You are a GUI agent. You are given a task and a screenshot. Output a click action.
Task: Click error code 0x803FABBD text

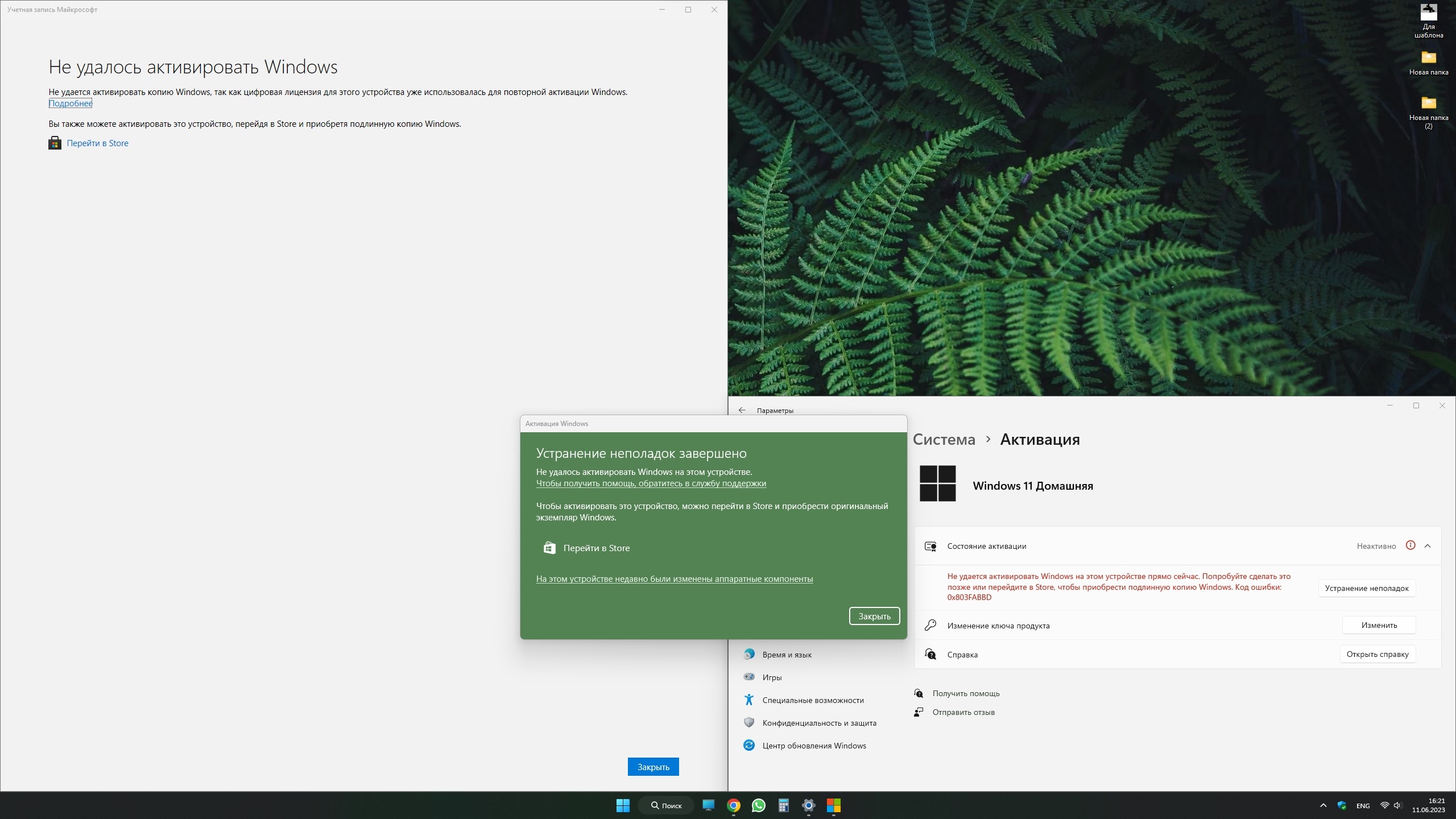[x=970, y=597]
